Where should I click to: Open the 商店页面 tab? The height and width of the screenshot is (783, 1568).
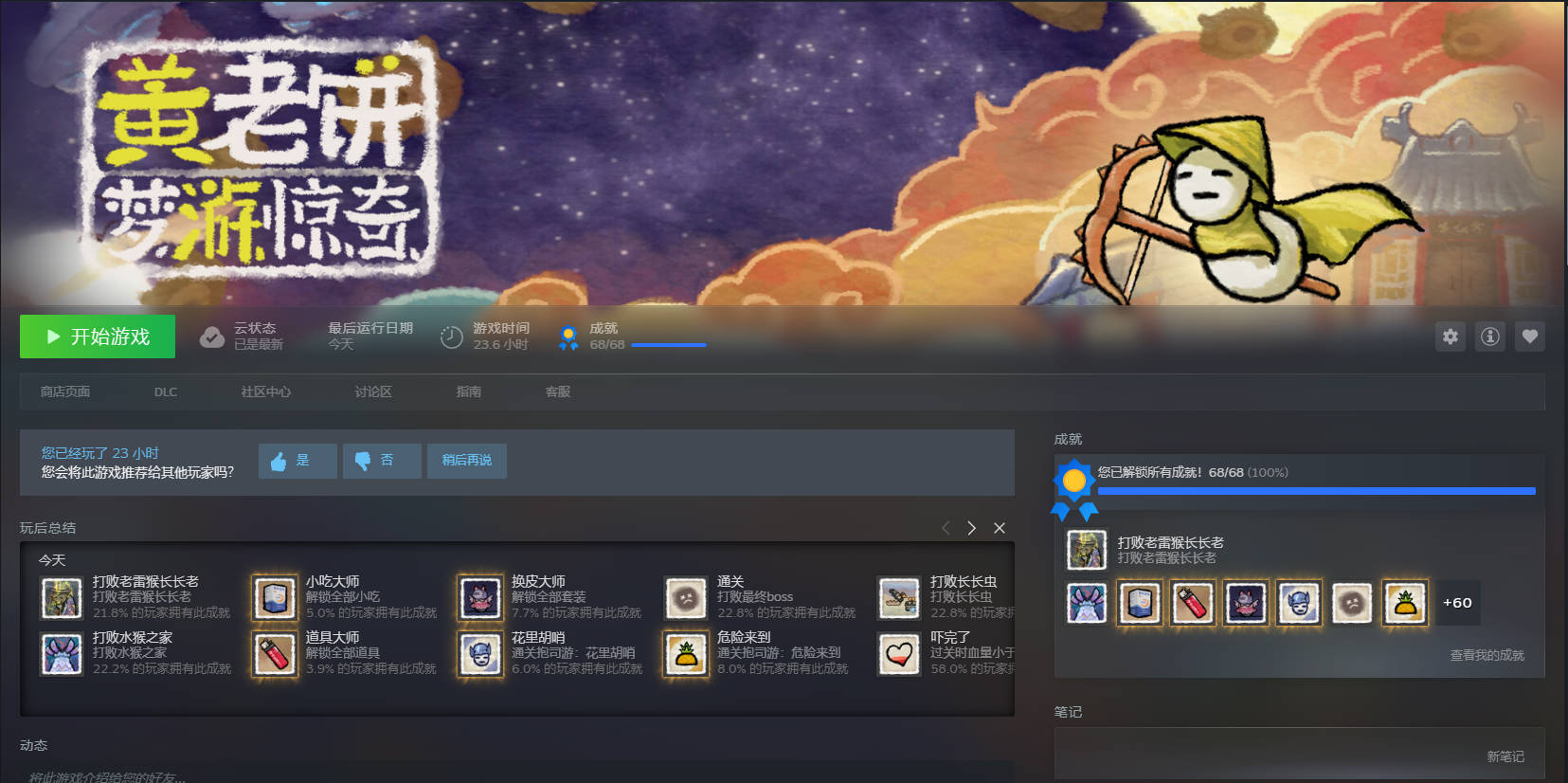pos(65,391)
